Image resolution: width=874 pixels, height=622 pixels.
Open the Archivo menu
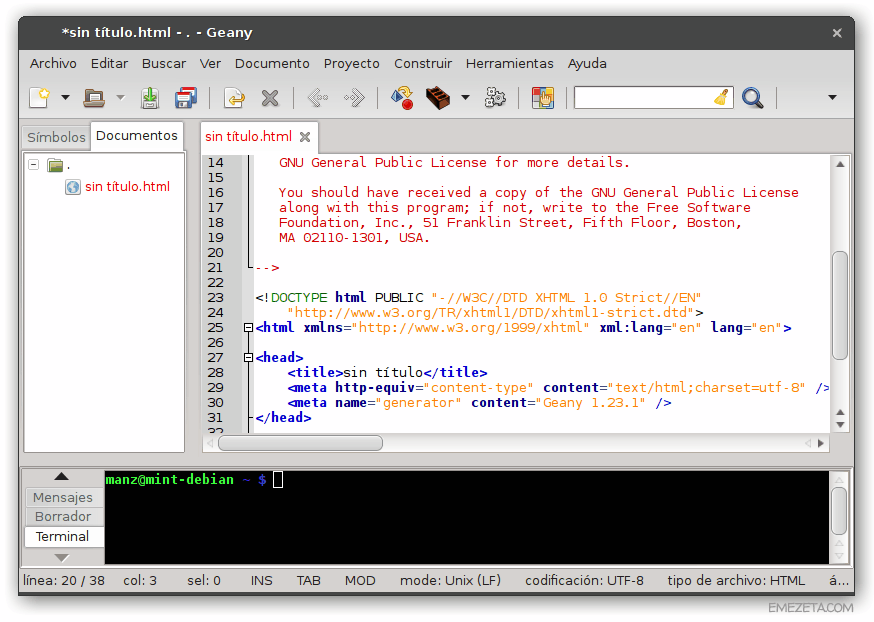(x=53, y=64)
